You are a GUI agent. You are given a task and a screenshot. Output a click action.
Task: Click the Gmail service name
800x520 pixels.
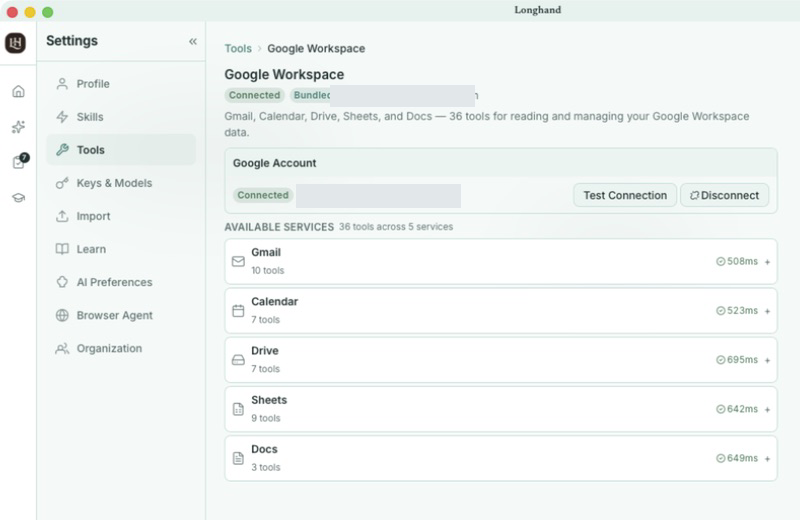[x=266, y=252]
